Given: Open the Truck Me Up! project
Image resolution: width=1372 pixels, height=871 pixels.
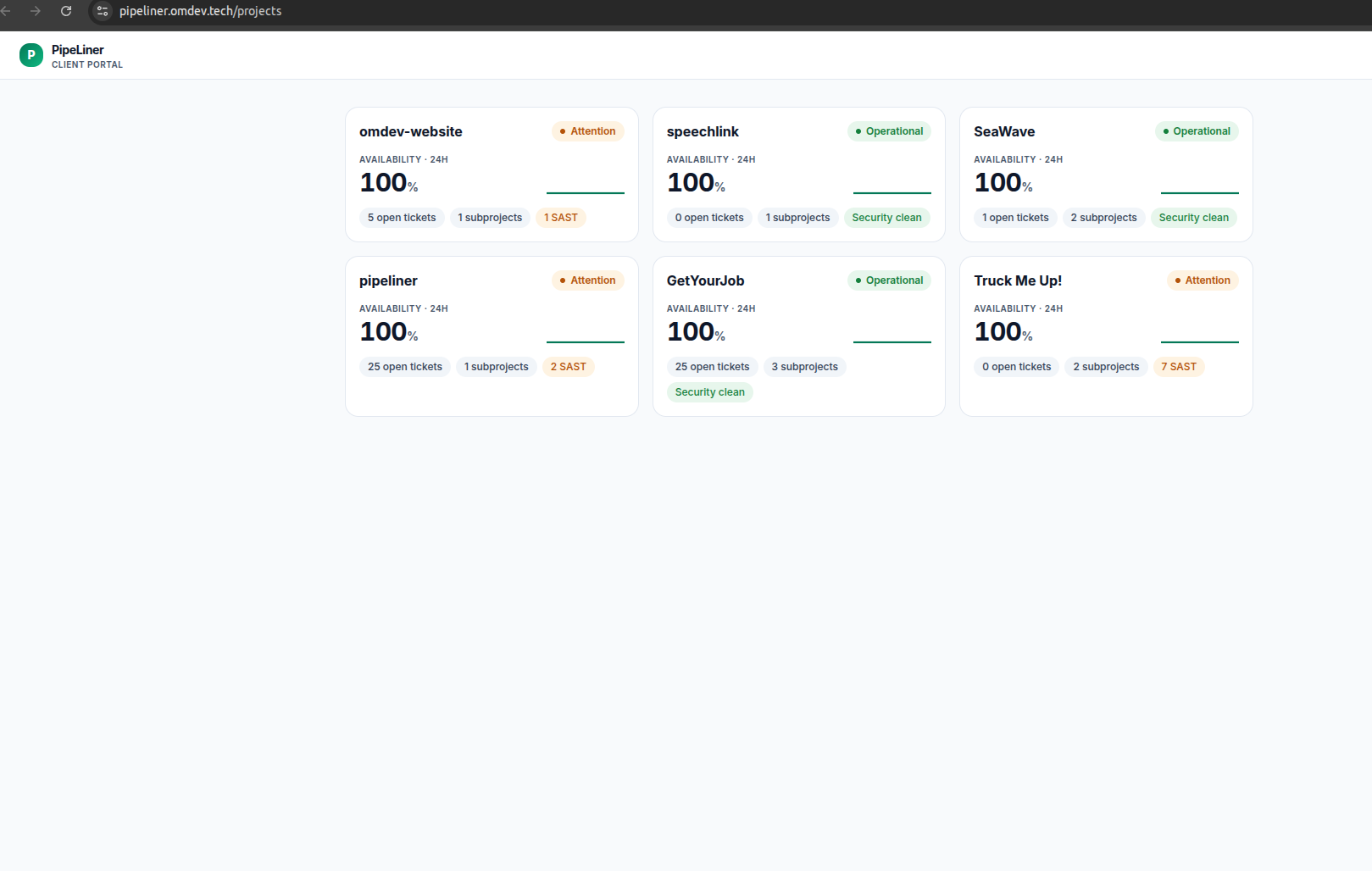Looking at the screenshot, I should (x=1018, y=280).
